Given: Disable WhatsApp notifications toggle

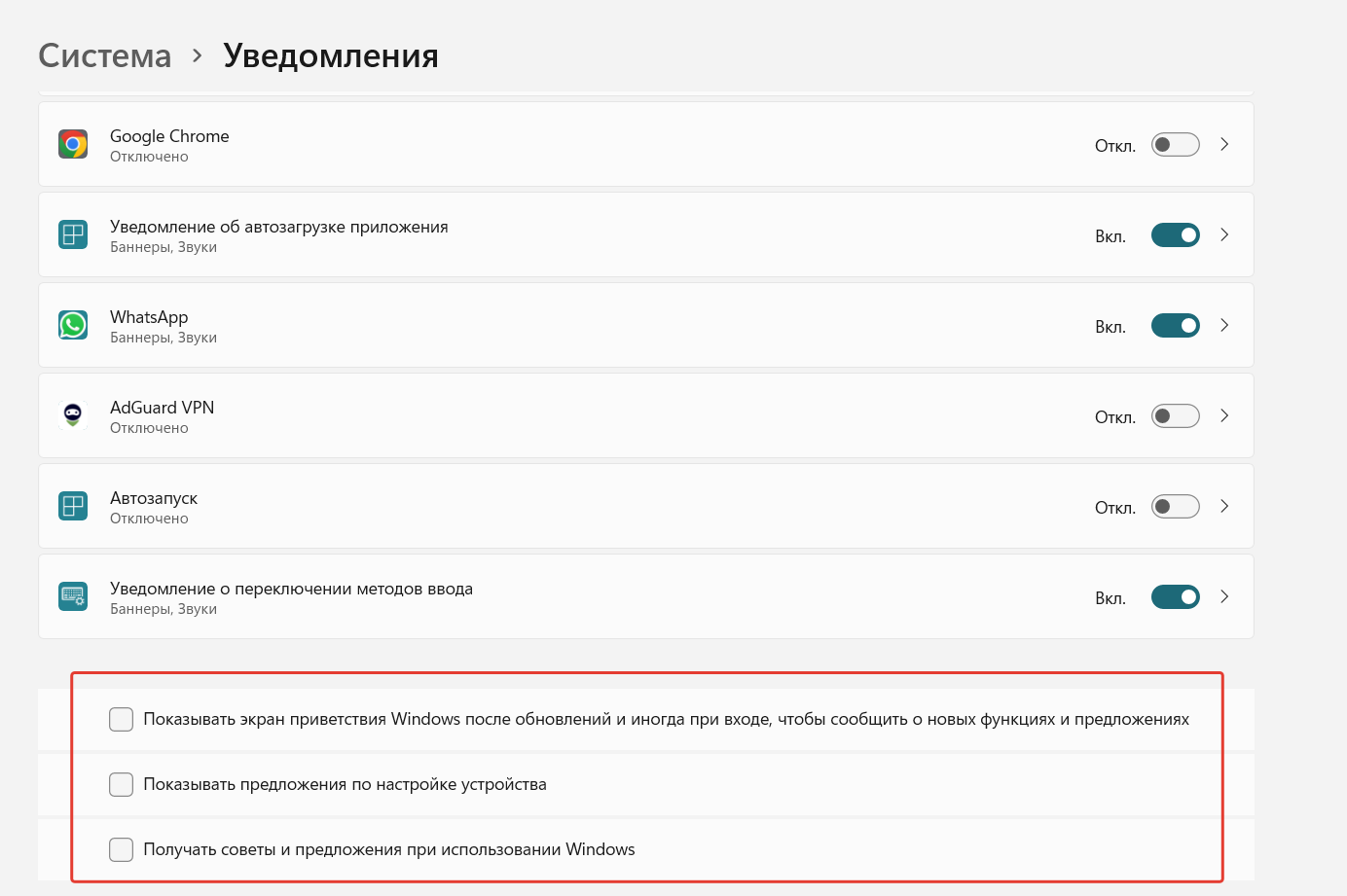Looking at the screenshot, I should 1176,326.
